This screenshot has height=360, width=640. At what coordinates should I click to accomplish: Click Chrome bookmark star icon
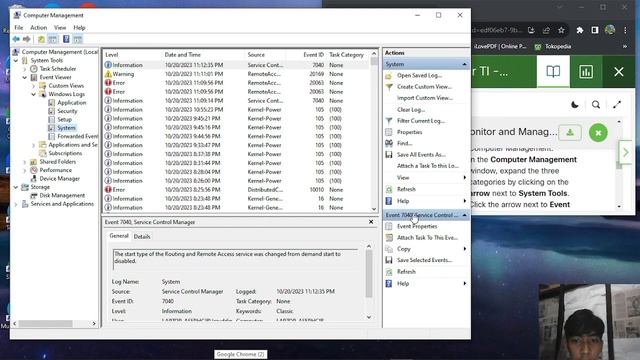point(561,30)
